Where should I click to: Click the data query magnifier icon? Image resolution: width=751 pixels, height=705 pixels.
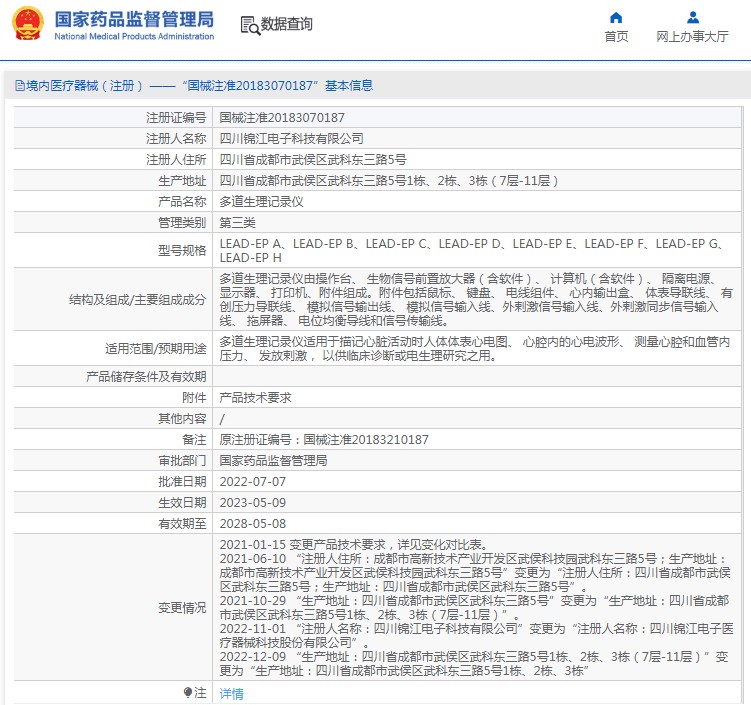(x=250, y=26)
